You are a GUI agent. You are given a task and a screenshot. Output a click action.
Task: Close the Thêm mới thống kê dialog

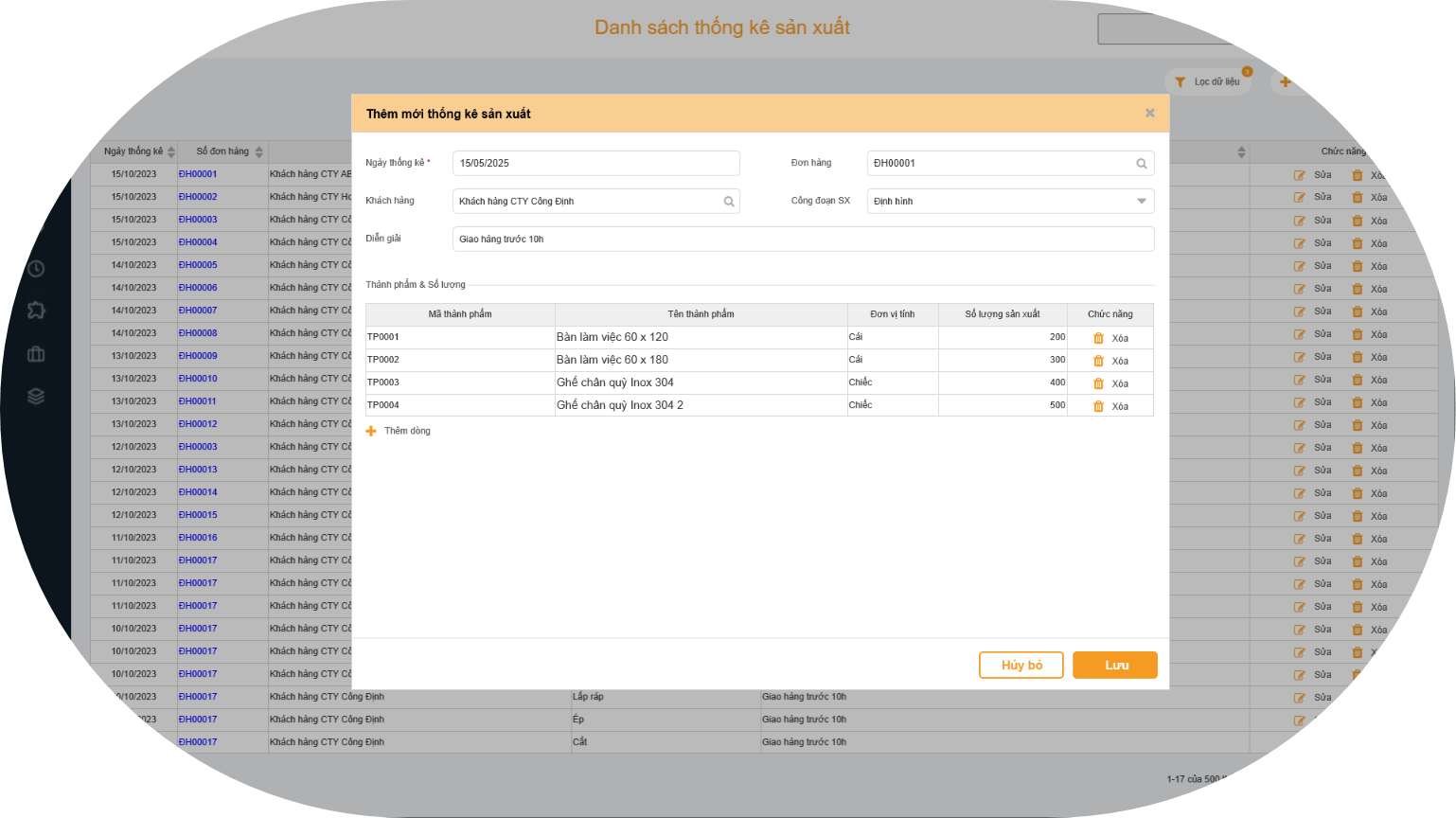[1149, 113]
